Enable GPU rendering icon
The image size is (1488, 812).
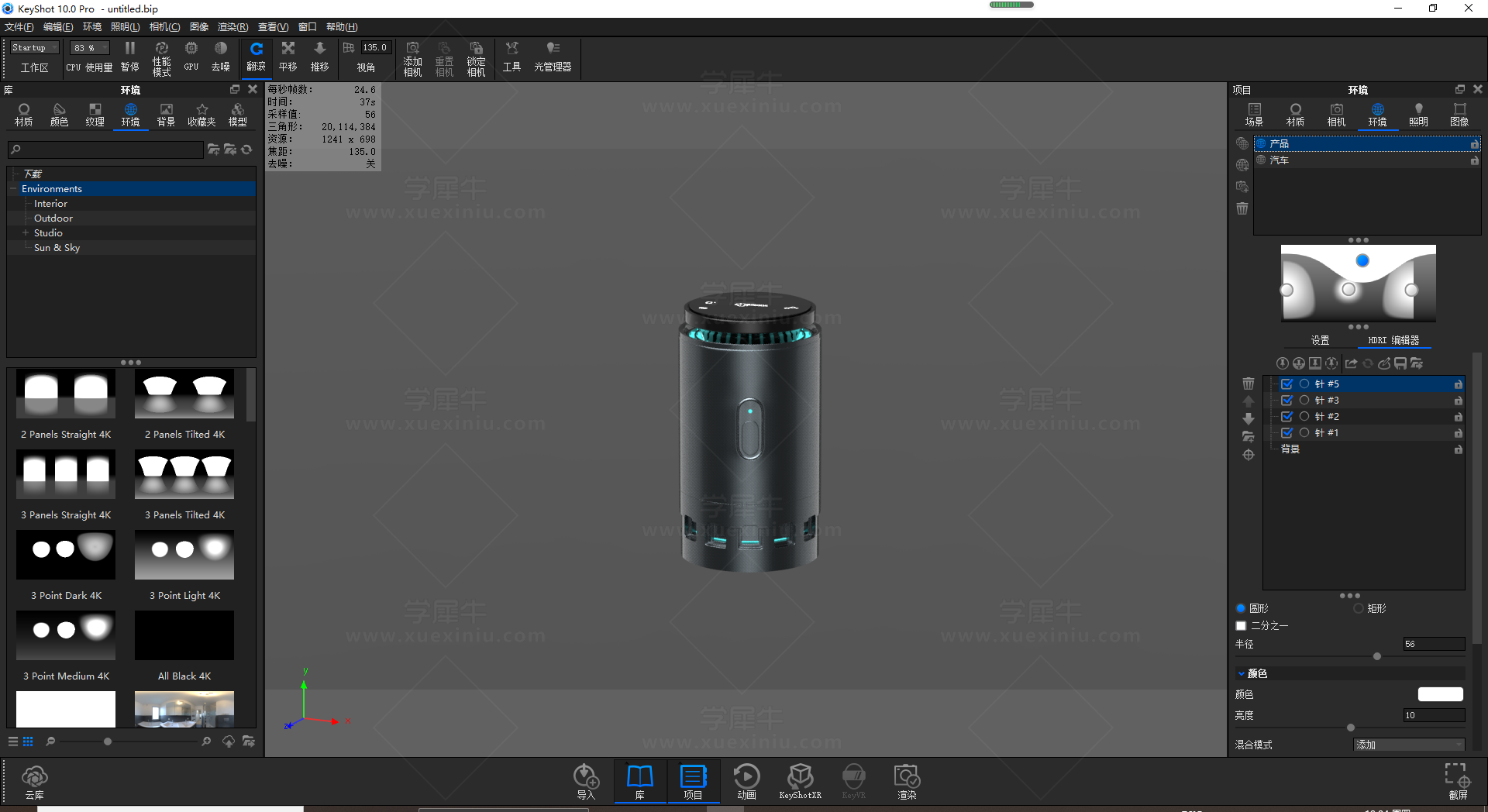[x=191, y=56]
